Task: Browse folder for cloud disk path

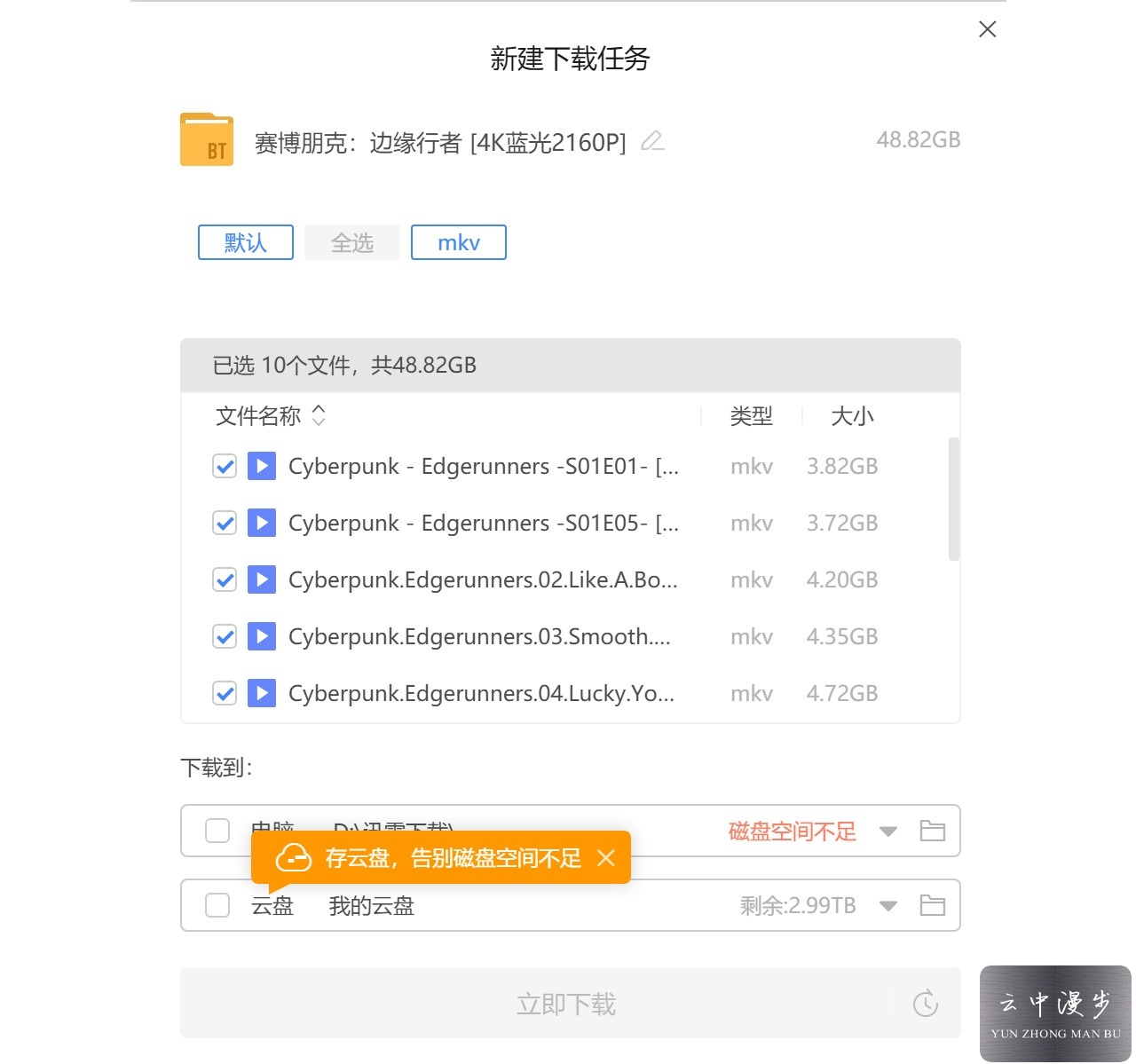Action: 933,905
